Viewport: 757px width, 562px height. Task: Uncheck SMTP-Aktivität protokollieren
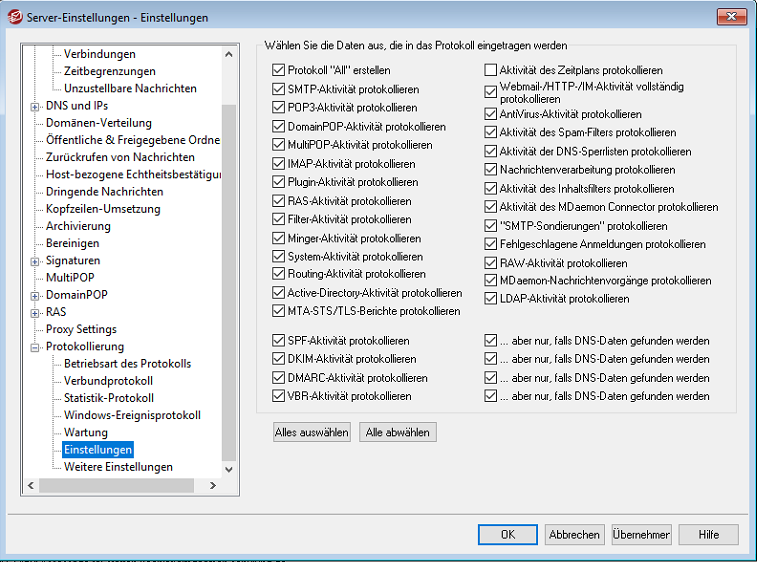pos(279,89)
